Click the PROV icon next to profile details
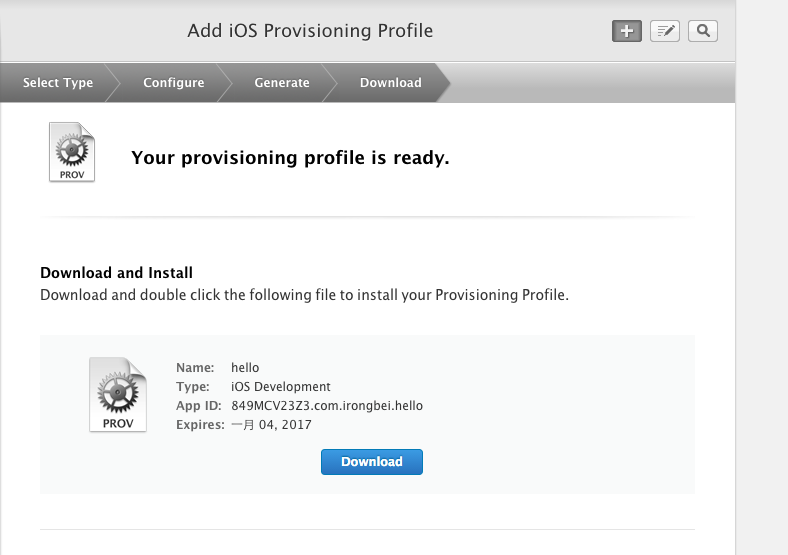Image resolution: width=788 pixels, height=555 pixels. [x=118, y=395]
